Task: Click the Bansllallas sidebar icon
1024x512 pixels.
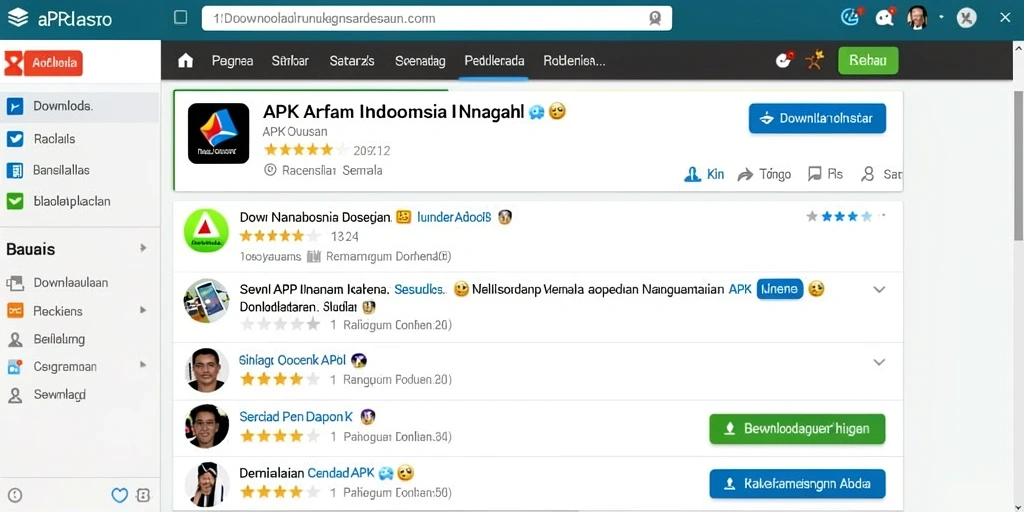Action: [x=14, y=170]
